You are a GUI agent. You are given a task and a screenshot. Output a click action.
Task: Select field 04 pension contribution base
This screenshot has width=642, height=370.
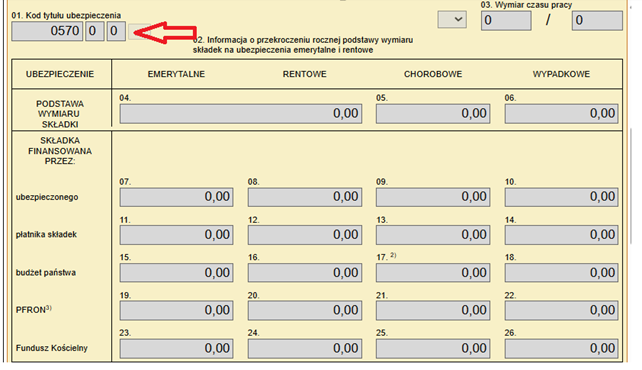tap(241, 113)
